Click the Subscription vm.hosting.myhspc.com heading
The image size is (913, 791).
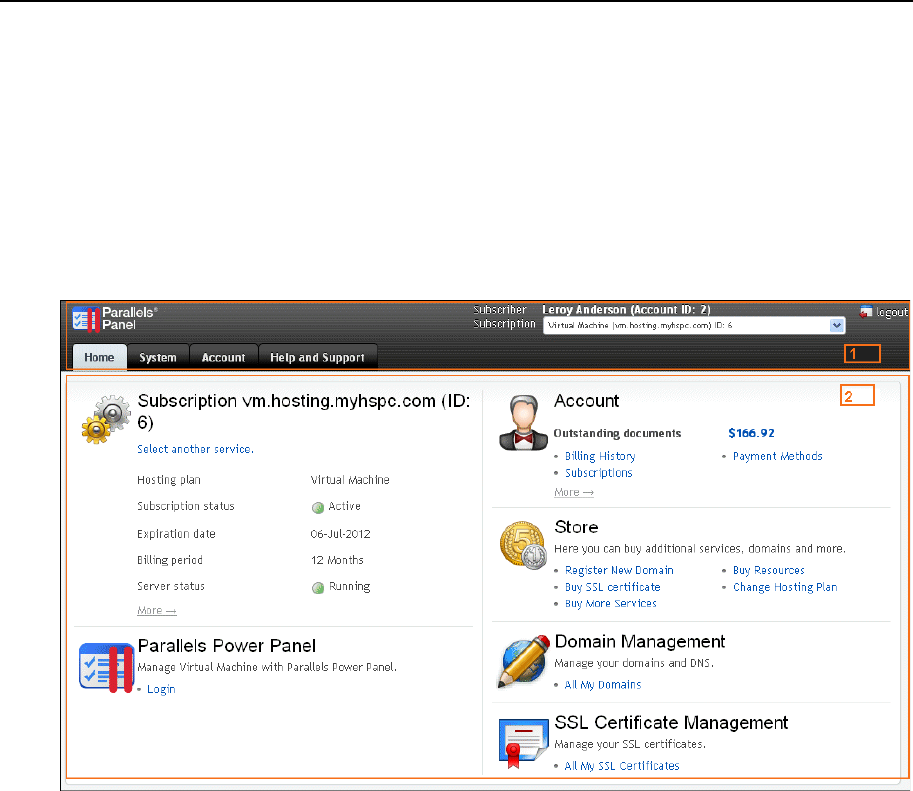(303, 411)
